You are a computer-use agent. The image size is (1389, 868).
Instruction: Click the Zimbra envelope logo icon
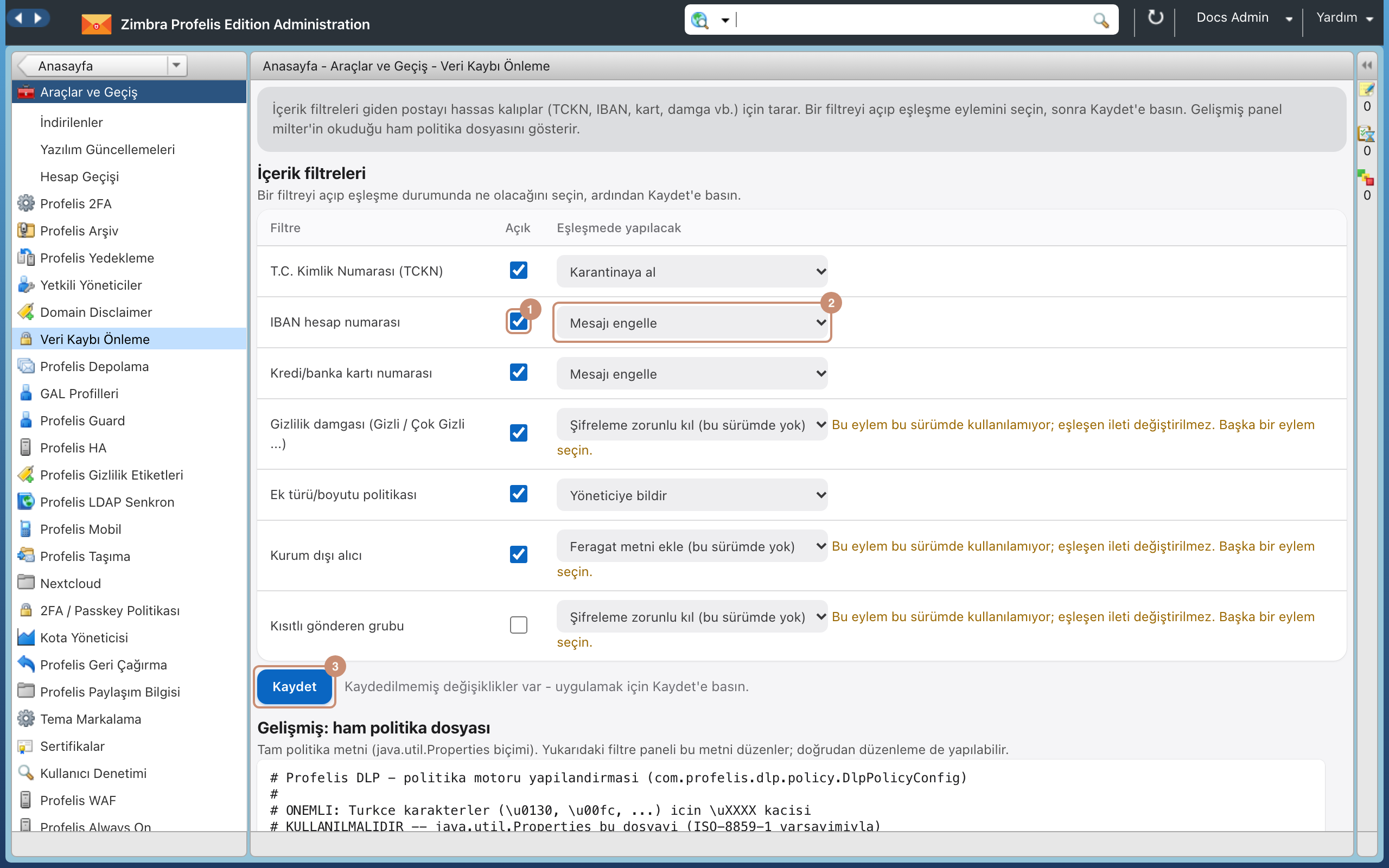point(96,24)
